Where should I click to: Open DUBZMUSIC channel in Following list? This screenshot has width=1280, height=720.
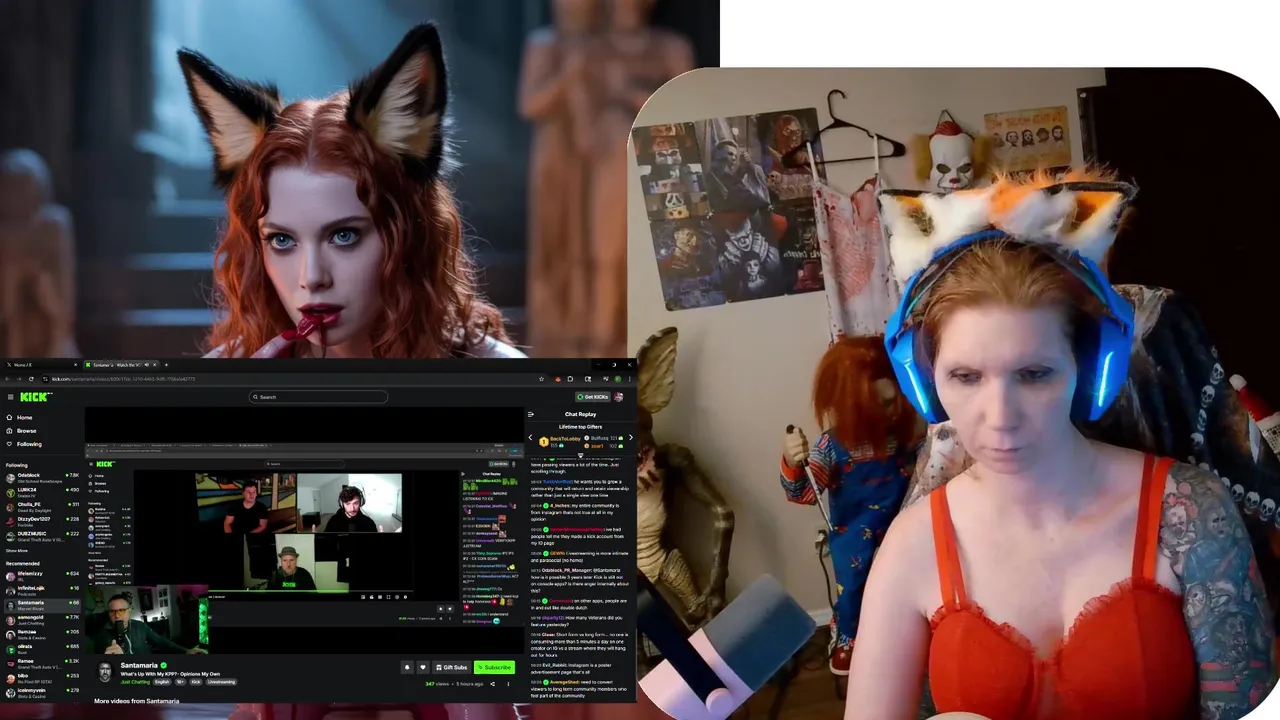click(42, 535)
